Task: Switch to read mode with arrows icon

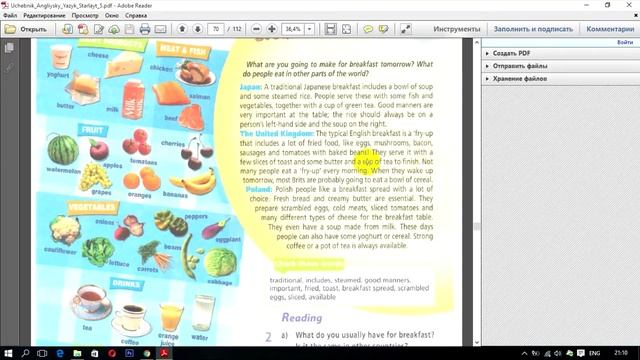Action: coord(405,29)
